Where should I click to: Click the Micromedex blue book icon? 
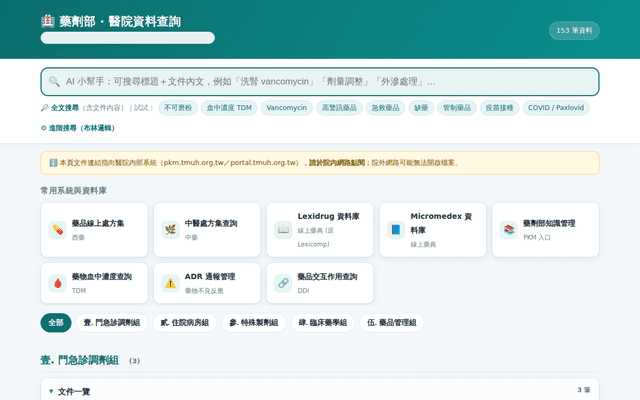pyautogui.click(x=396, y=230)
